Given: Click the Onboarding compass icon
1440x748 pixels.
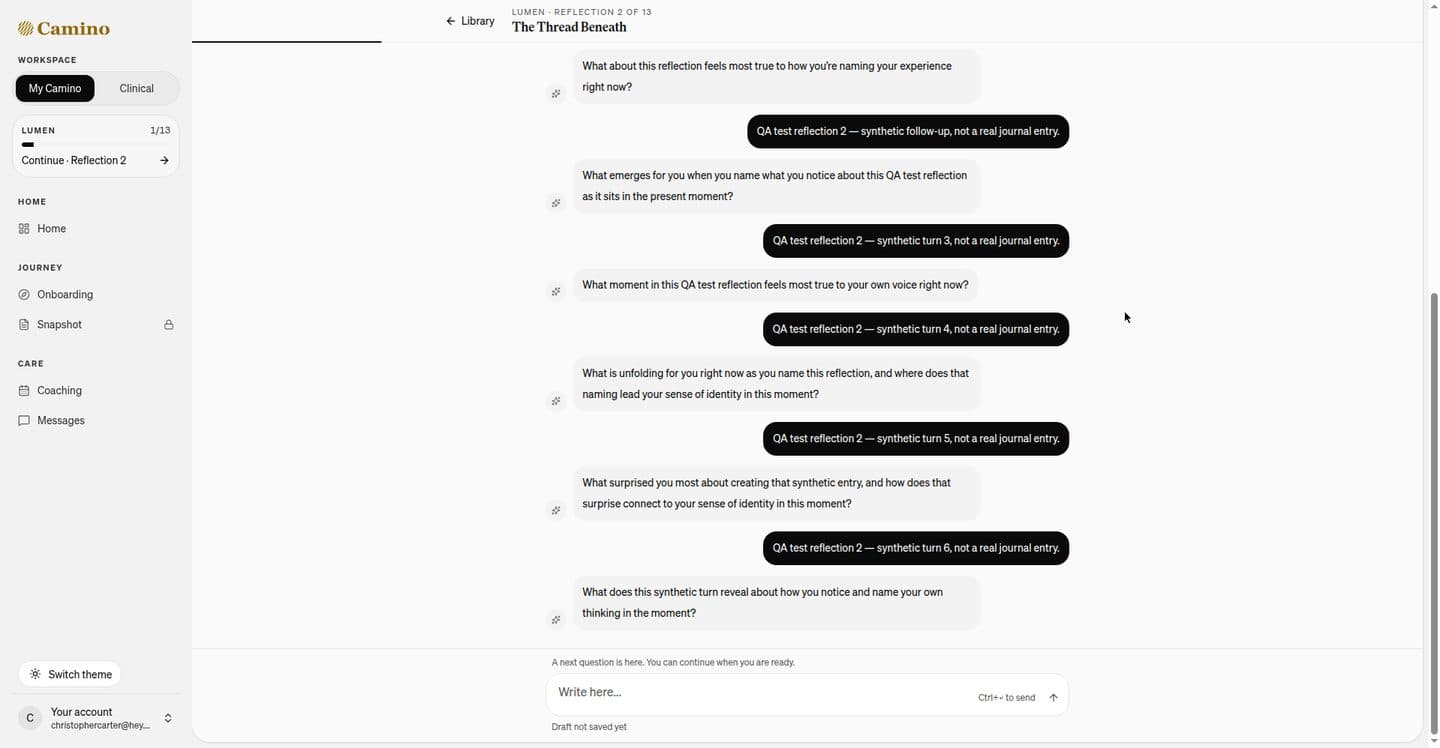Looking at the screenshot, I should point(24,295).
